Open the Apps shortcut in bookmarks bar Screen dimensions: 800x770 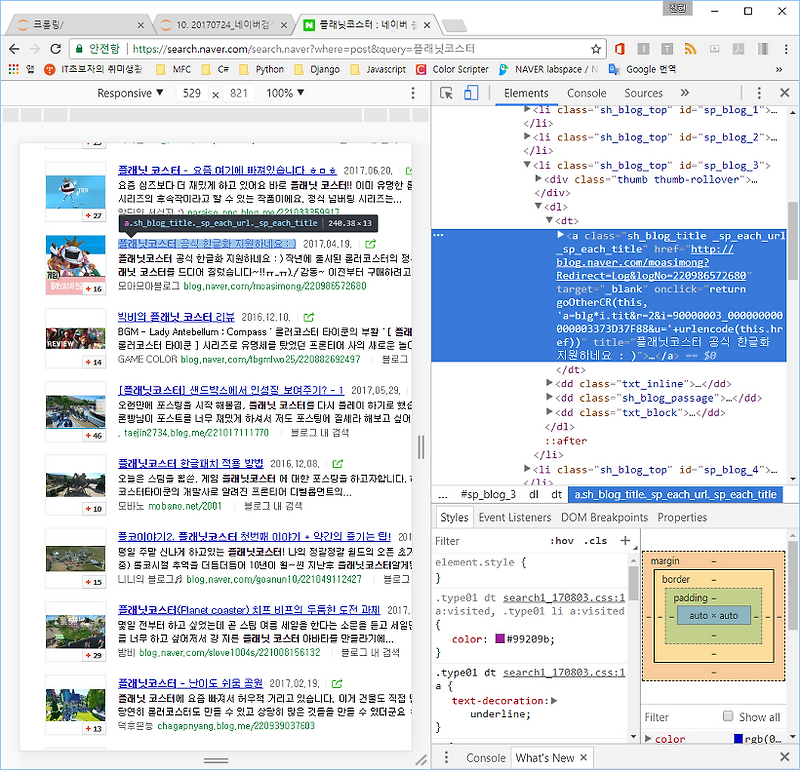(x=20, y=69)
